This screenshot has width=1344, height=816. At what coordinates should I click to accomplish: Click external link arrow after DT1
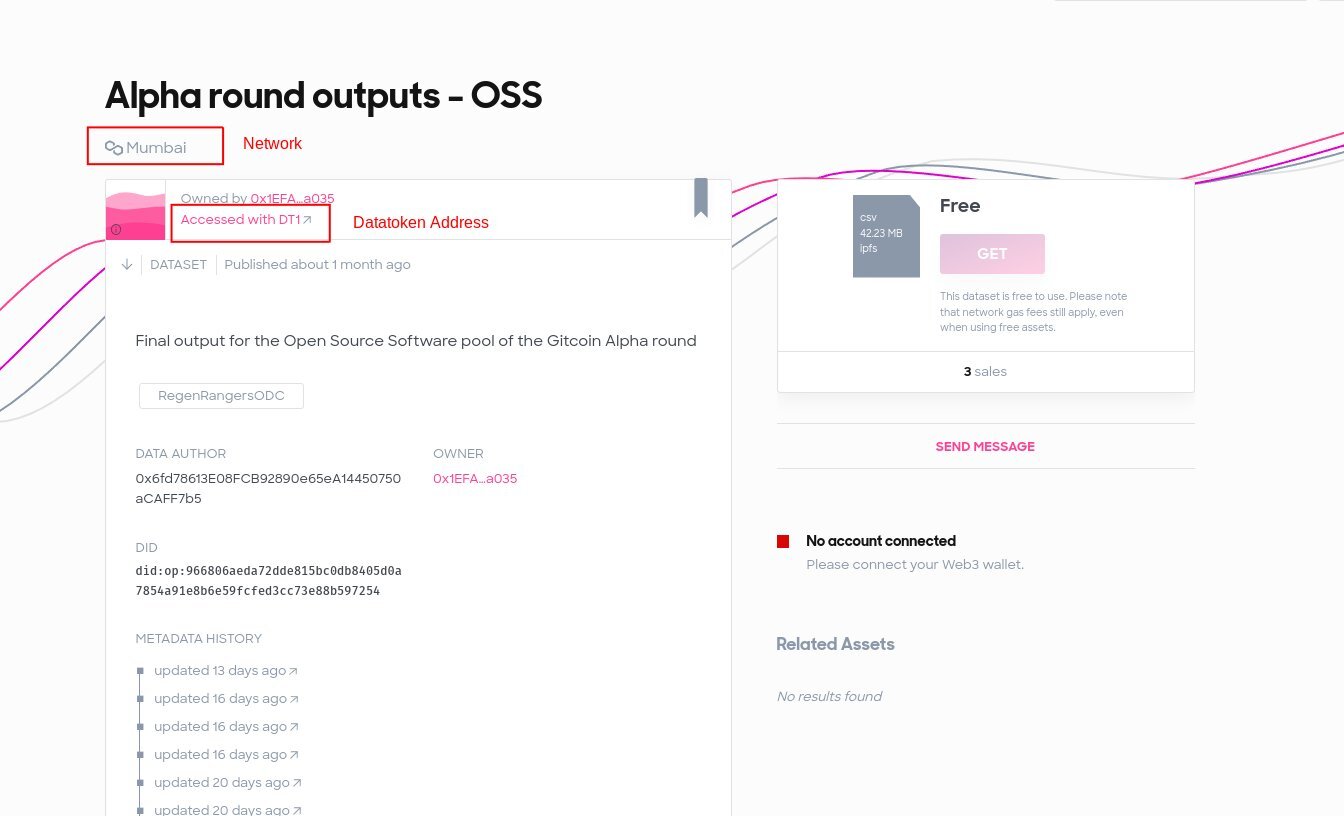[308, 220]
